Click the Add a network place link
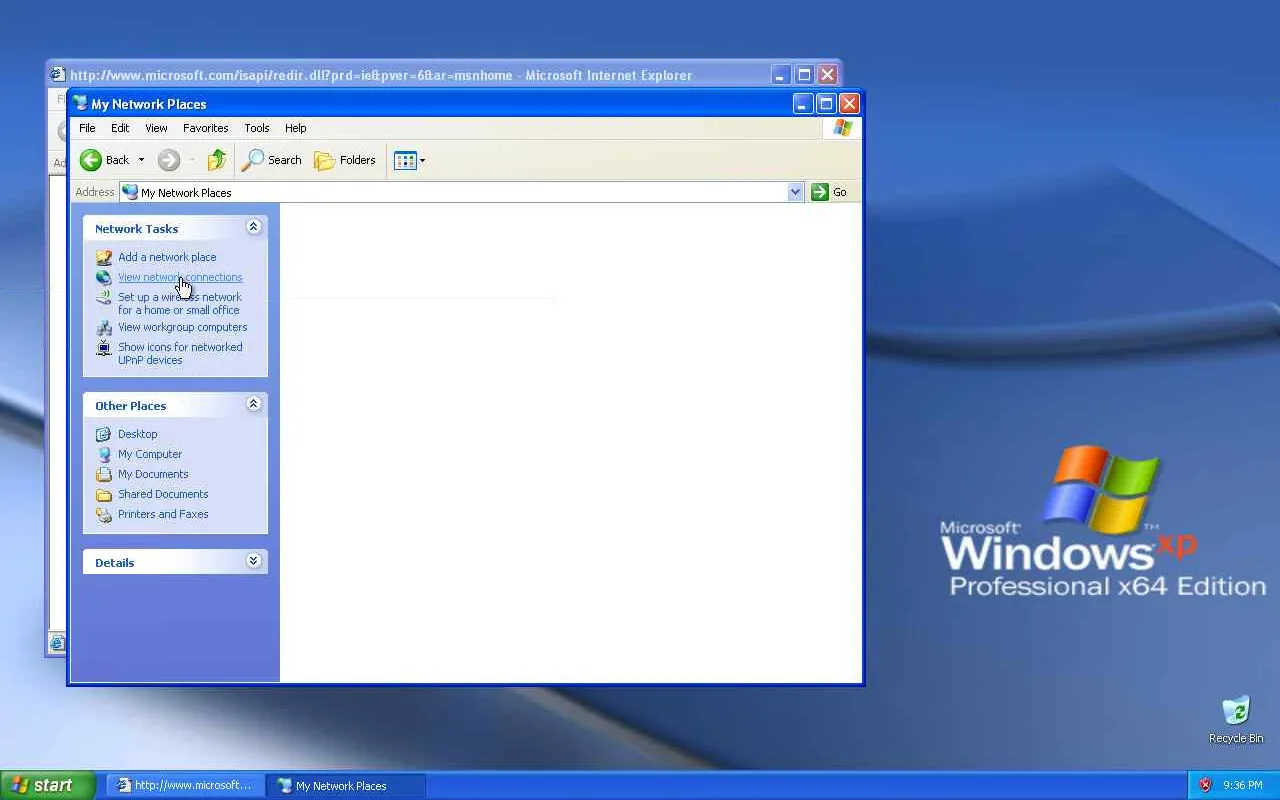The height and width of the screenshot is (800, 1280). [x=167, y=257]
